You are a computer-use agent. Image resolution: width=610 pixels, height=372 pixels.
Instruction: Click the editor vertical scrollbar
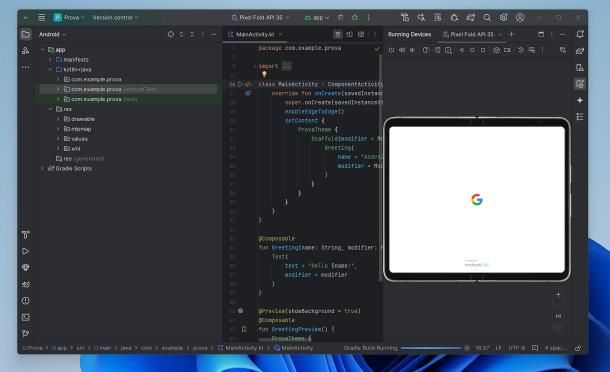[x=380, y=167]
